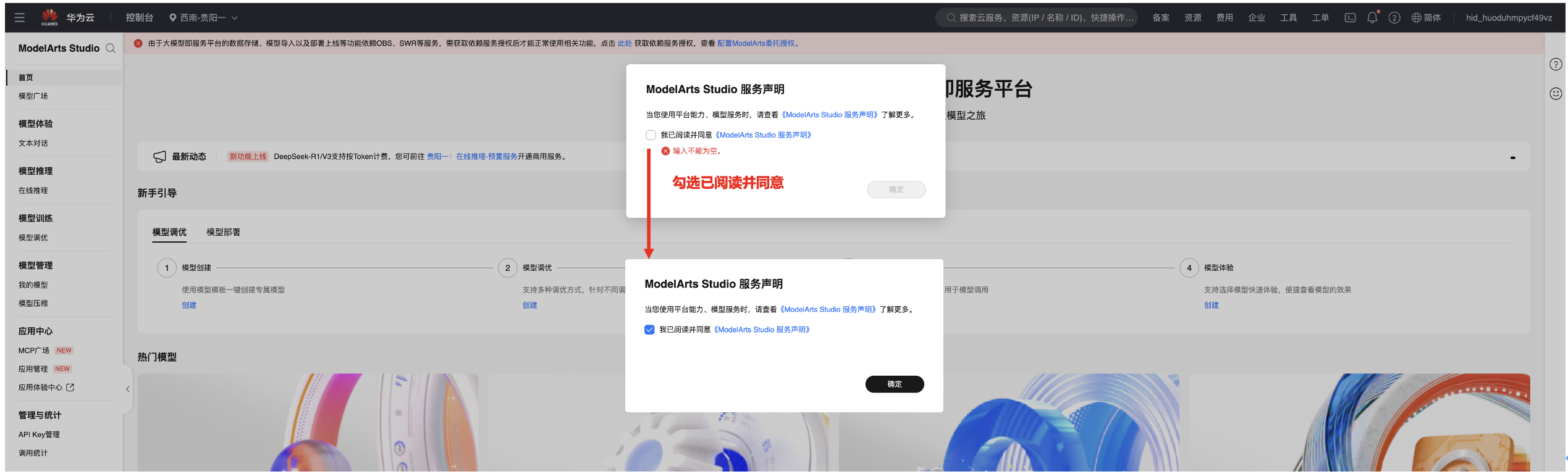Focus the top search services field

tap(1037, 17)
